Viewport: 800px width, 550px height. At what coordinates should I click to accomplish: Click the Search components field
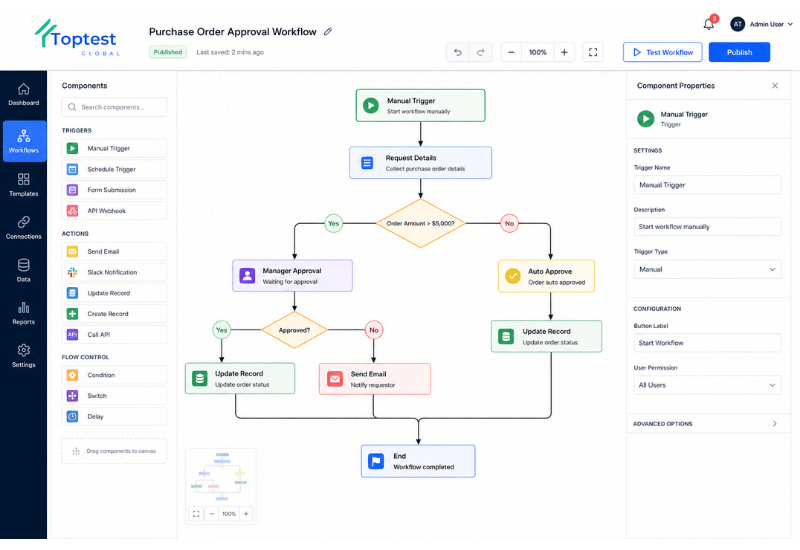[x=114, y=107]
